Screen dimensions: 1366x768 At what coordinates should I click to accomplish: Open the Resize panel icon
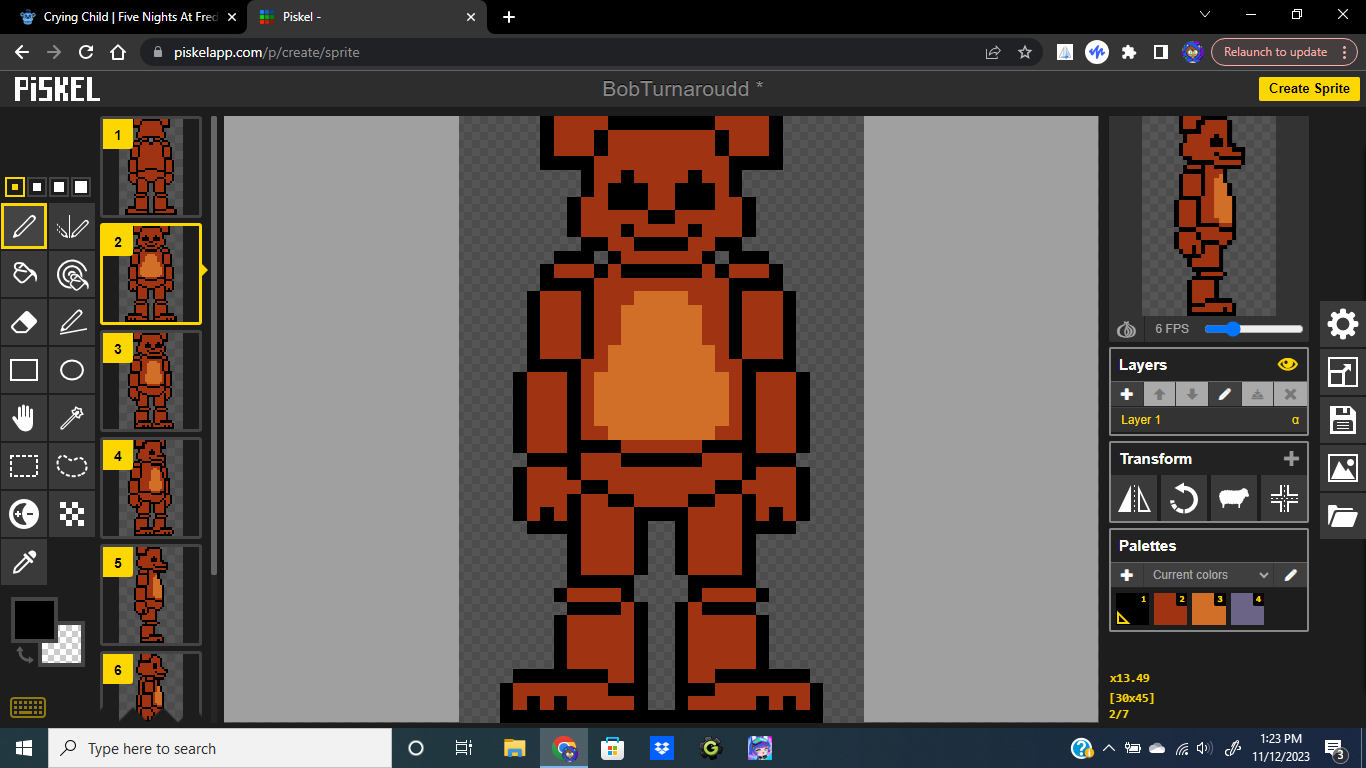(x=1343, y=372)
